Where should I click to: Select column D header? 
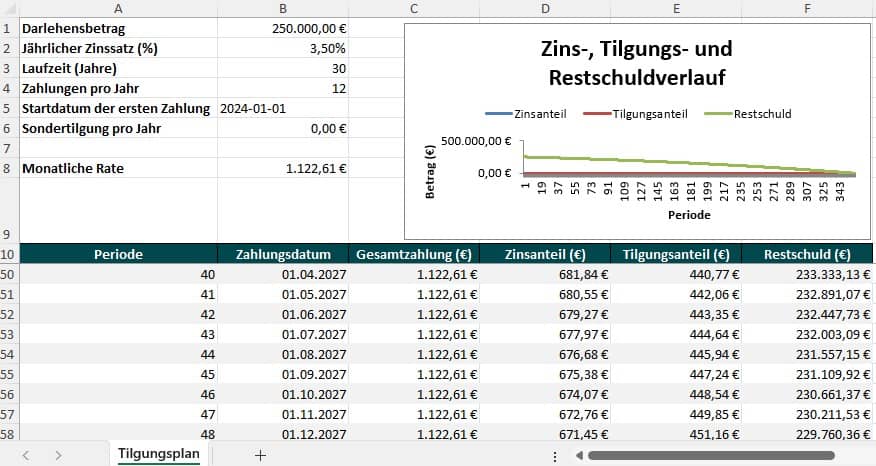pos(545,8)
